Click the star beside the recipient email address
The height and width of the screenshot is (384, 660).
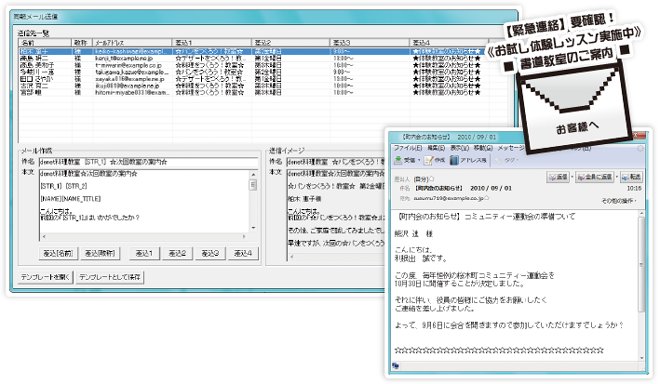(486, 198)
